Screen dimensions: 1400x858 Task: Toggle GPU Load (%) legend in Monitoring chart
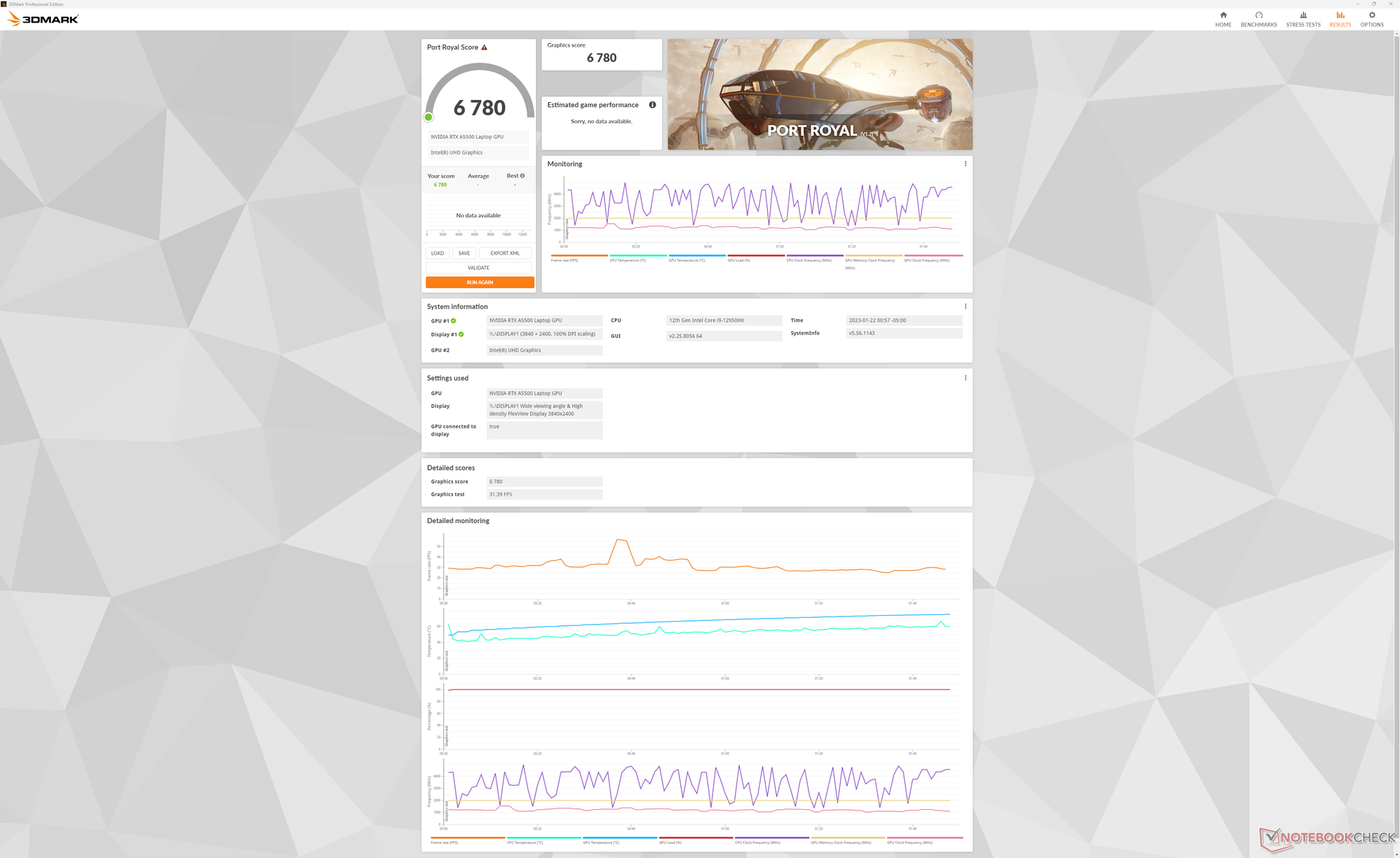[739, 260]
